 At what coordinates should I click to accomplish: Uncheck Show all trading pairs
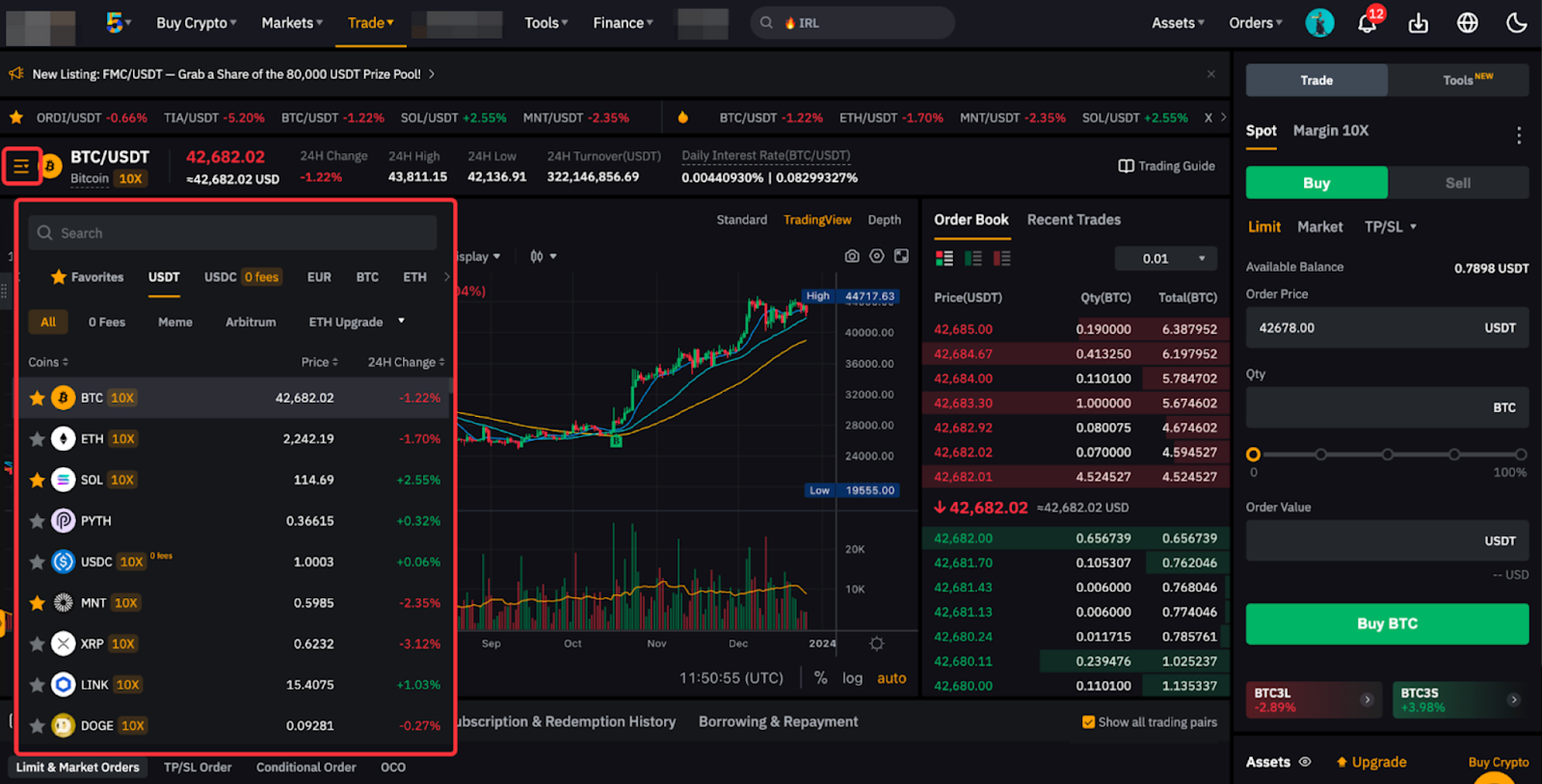point(1088,722)
